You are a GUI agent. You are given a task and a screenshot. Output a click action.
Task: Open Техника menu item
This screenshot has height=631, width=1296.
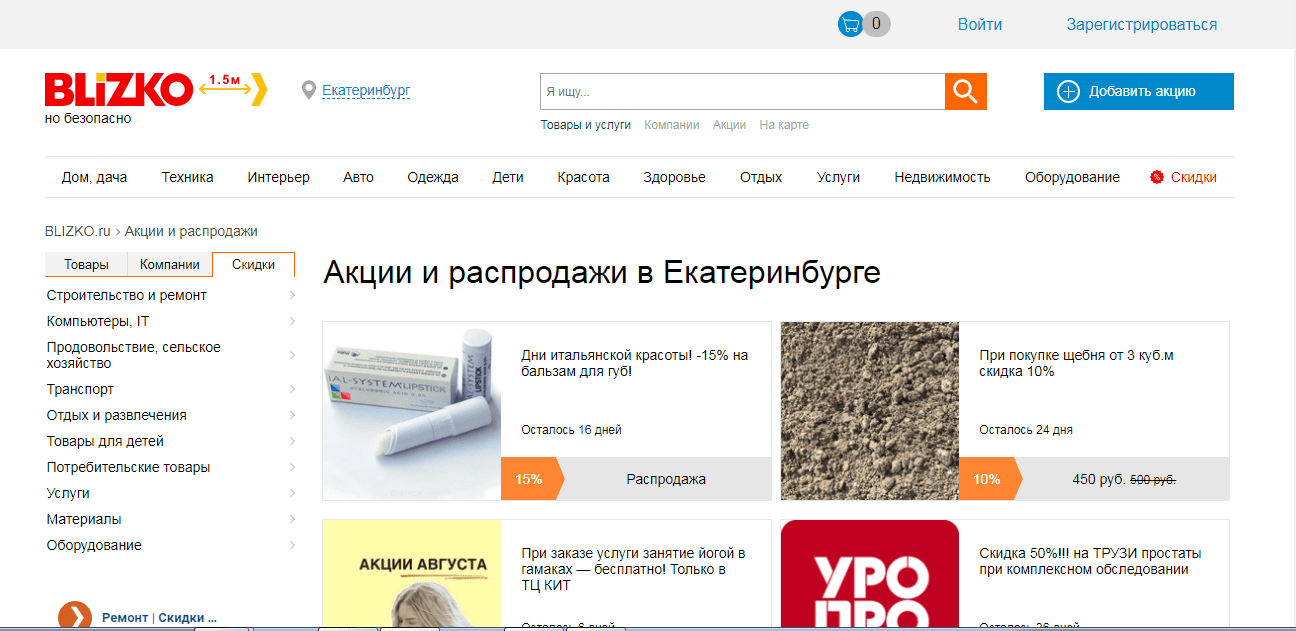click(x=188, y=177)
